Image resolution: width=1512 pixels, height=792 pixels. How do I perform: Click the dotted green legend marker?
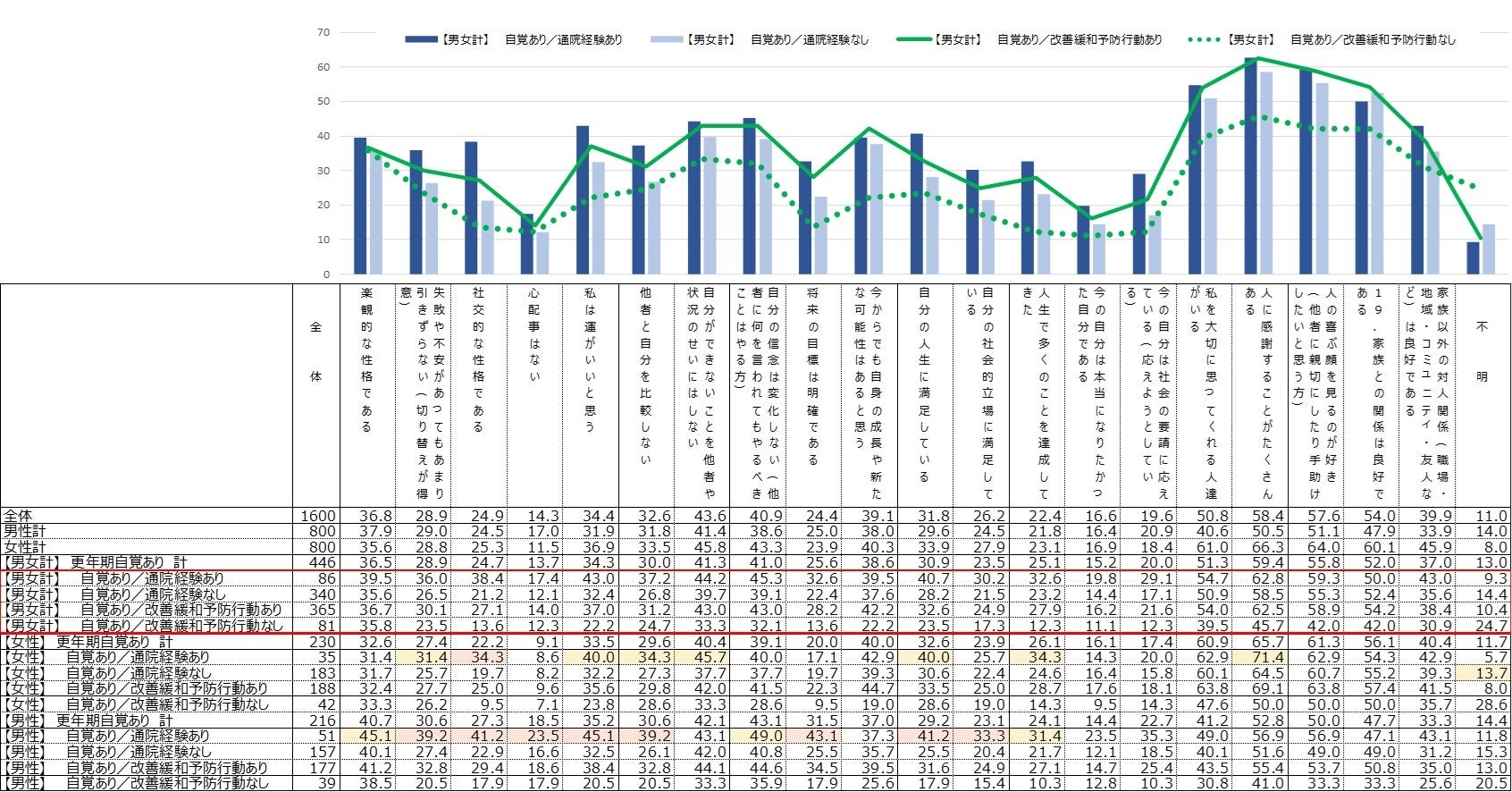(1205, 39)
